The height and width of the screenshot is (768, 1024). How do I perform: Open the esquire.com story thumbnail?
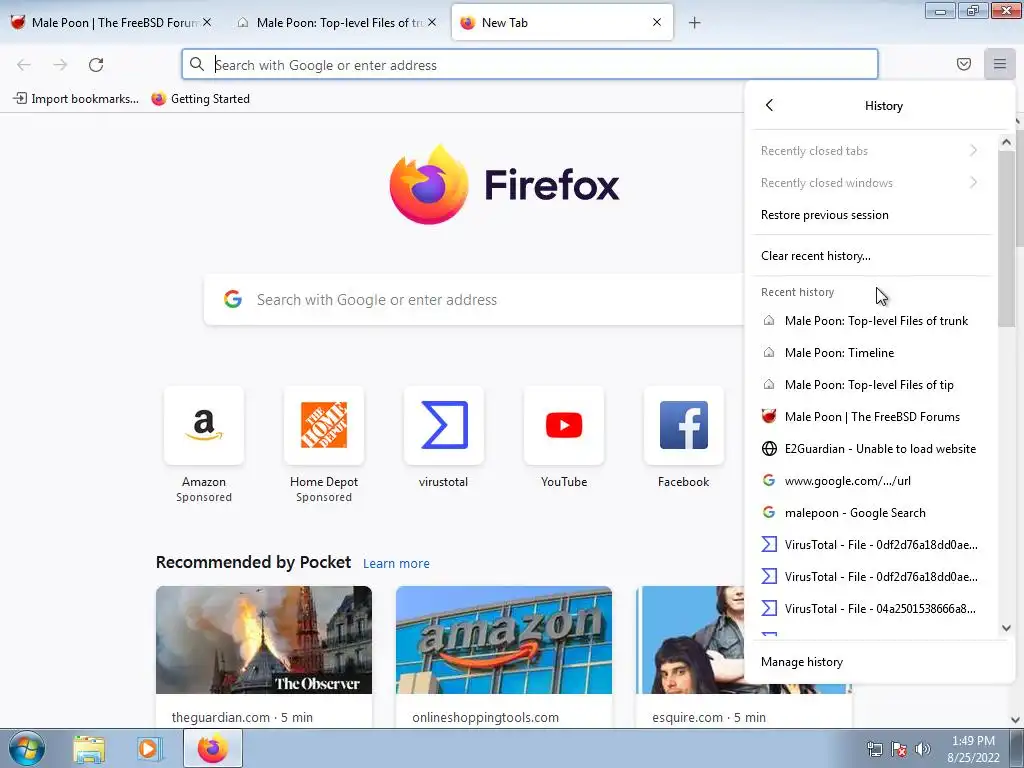(x=690, y=639)
